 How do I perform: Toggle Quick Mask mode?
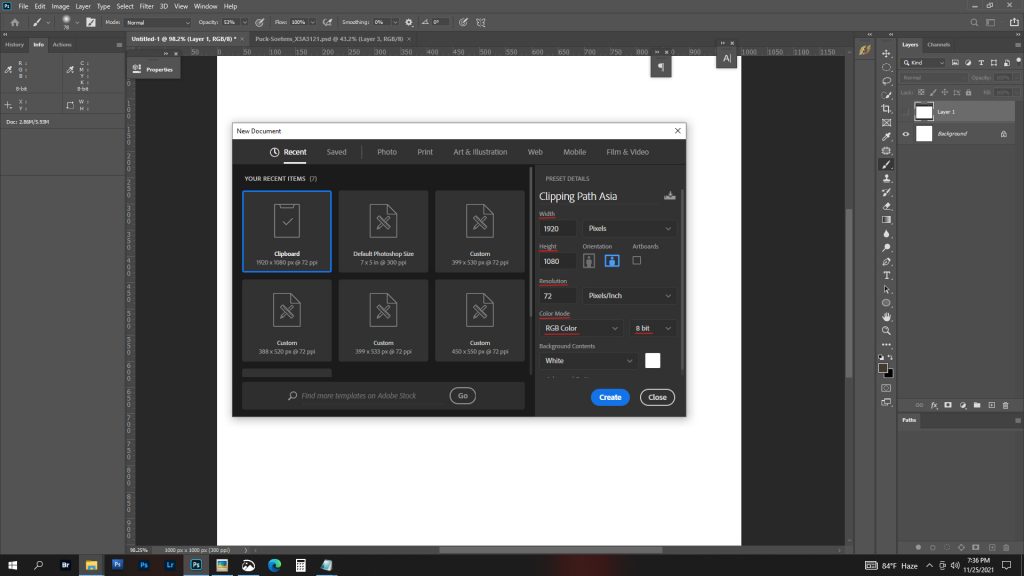(886, 389)
